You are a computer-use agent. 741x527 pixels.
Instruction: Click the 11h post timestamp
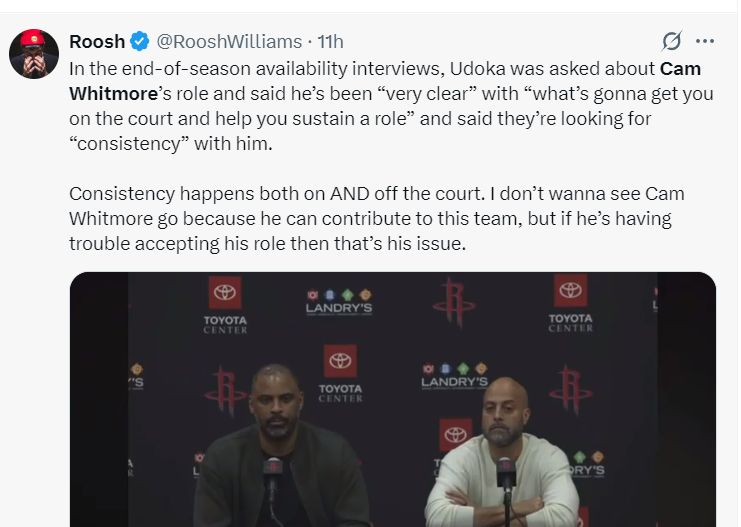[x=330, y=42]
